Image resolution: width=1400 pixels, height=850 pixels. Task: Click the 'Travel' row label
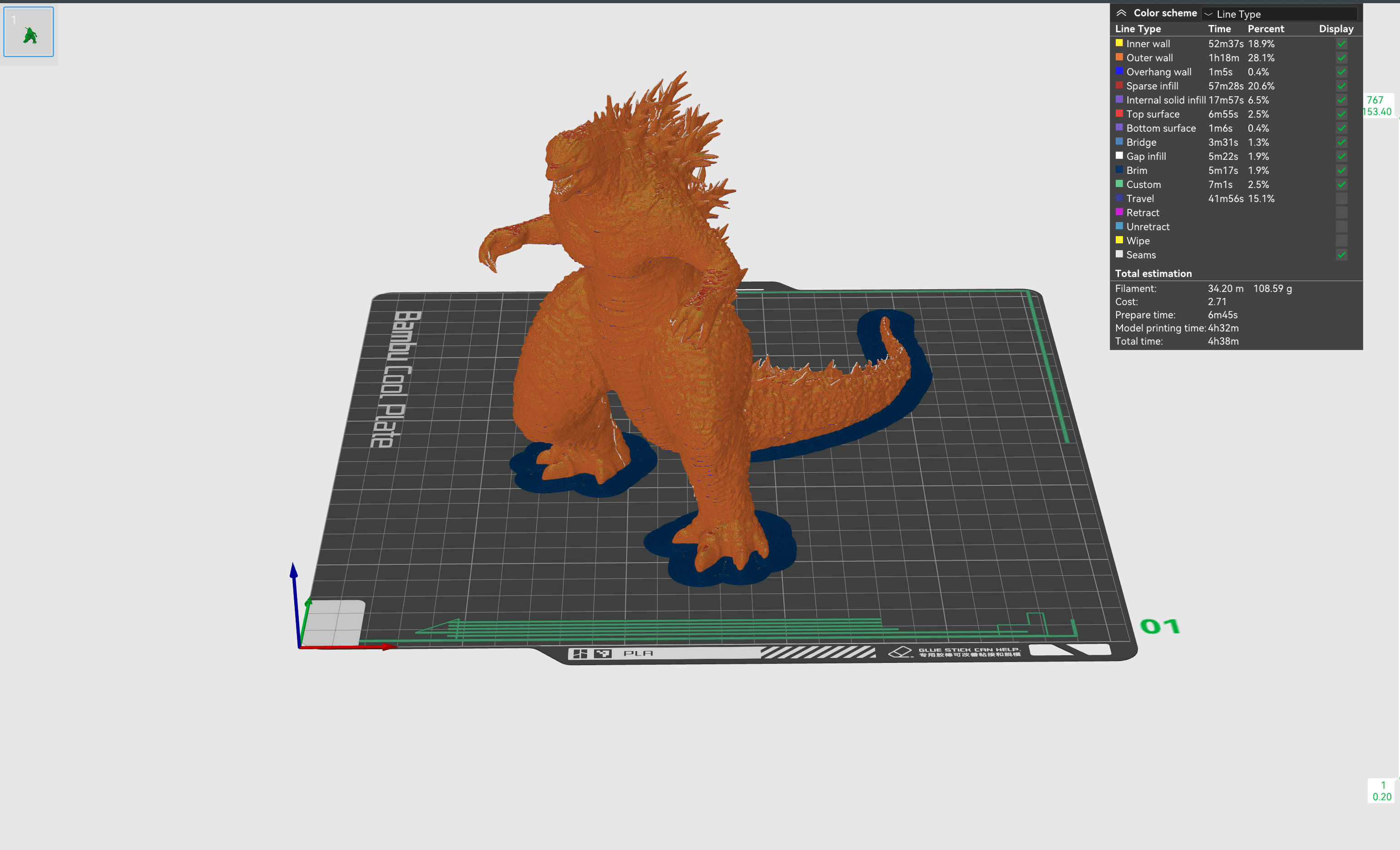click(x=1140, y=198)
